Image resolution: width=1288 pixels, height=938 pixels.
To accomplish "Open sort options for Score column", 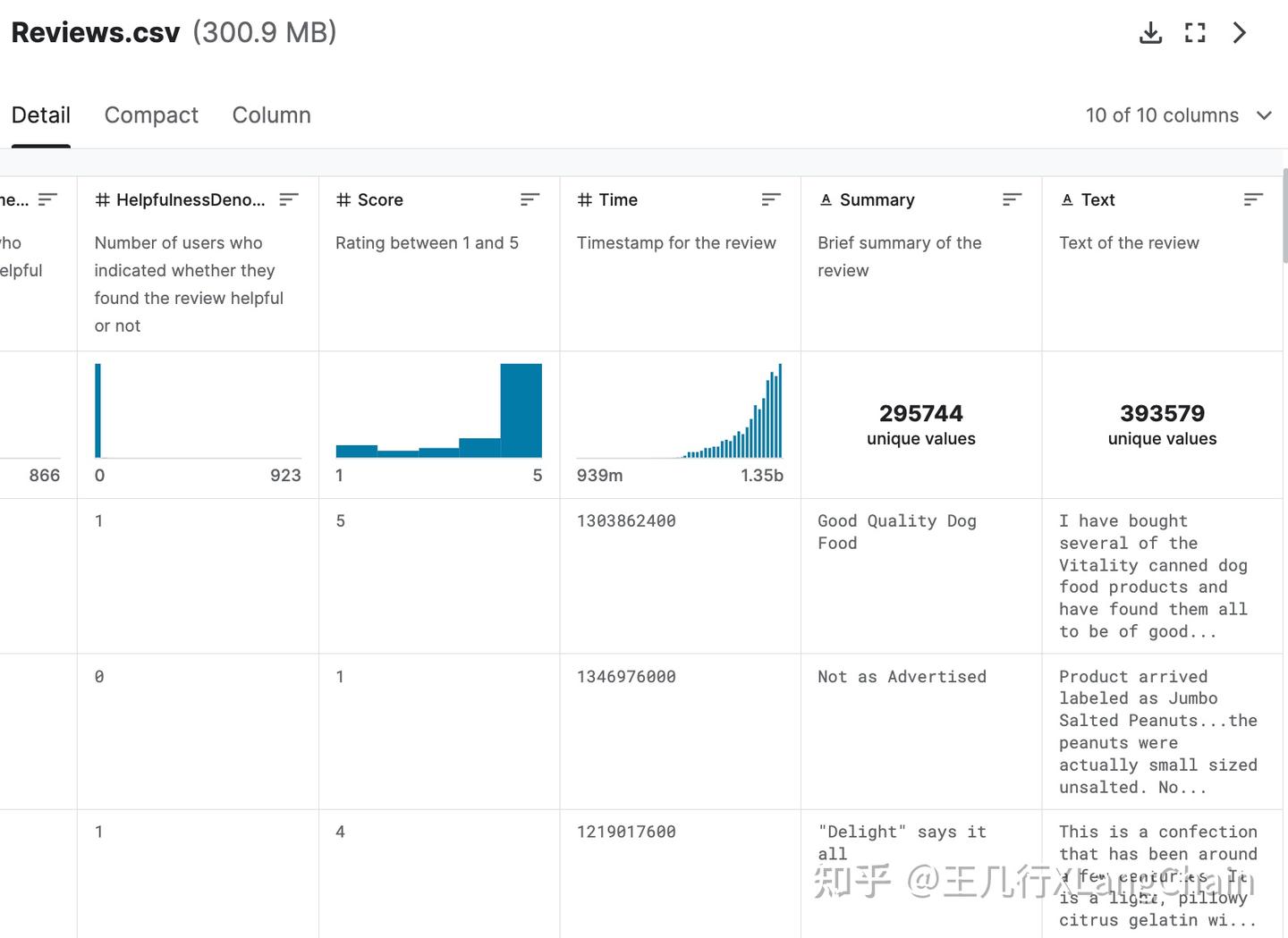I will coord(530,199).
